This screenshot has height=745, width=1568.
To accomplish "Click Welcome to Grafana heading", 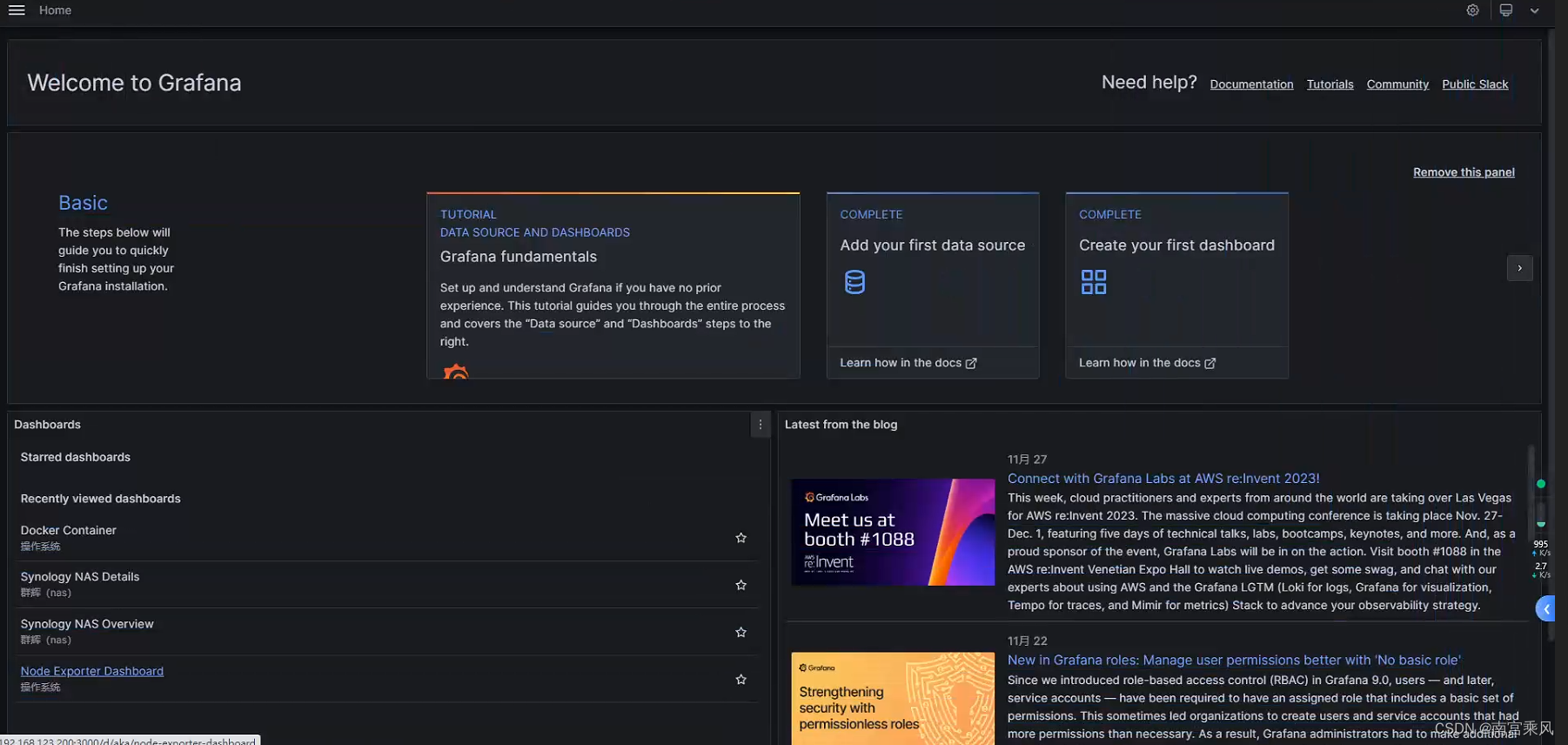I will coord(135,83).
